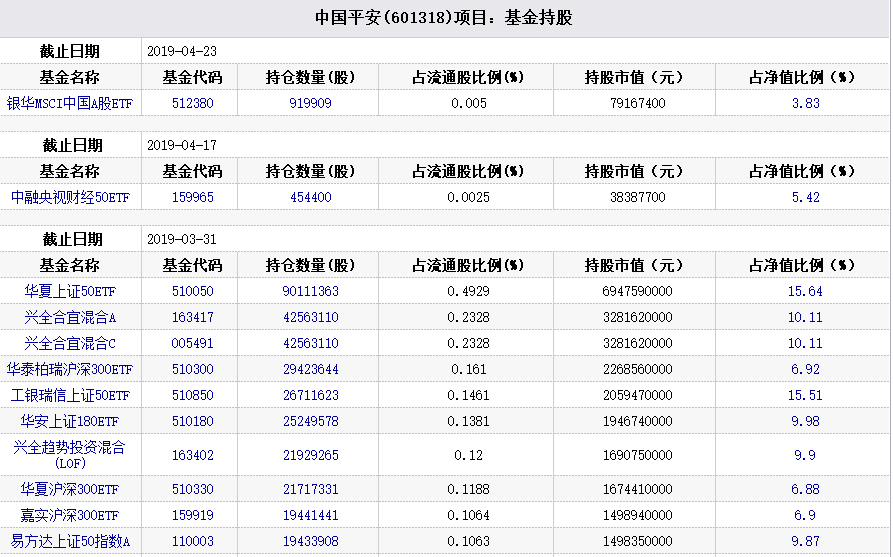Select circulating share ratio 0.161
The image size is (893, 557).
(468, 370)
